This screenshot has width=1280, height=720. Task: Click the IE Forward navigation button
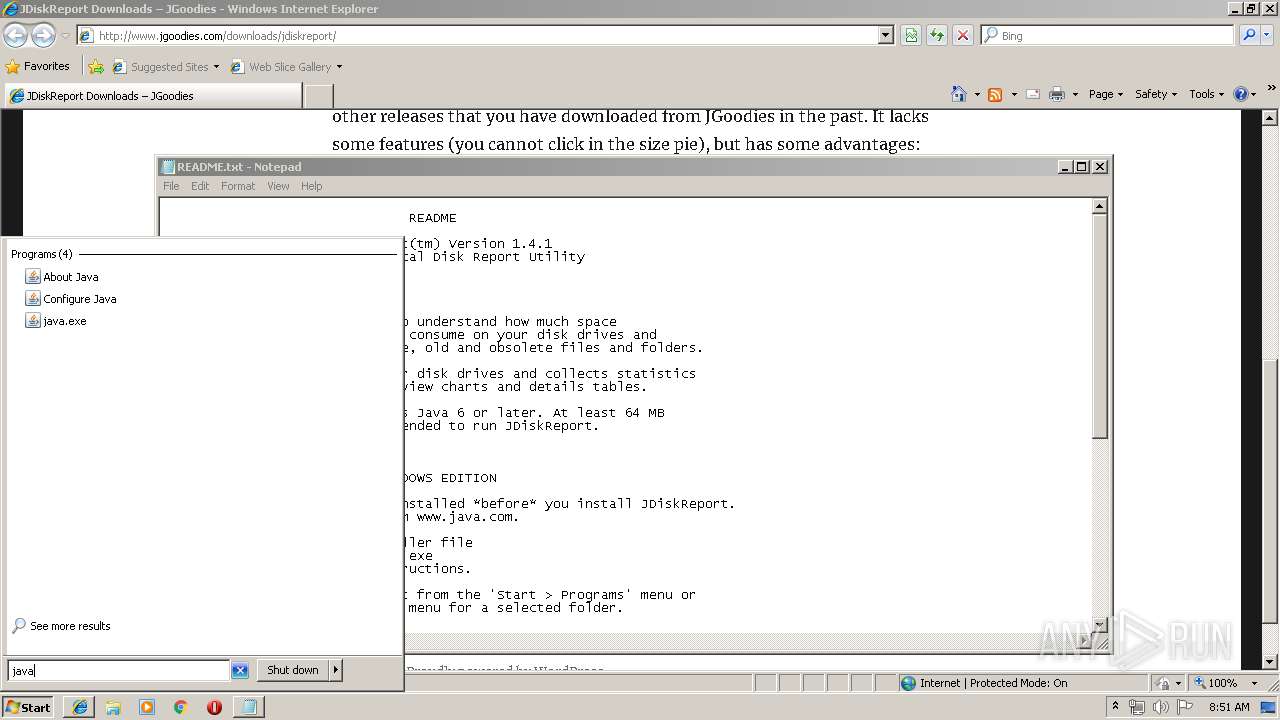43,35
